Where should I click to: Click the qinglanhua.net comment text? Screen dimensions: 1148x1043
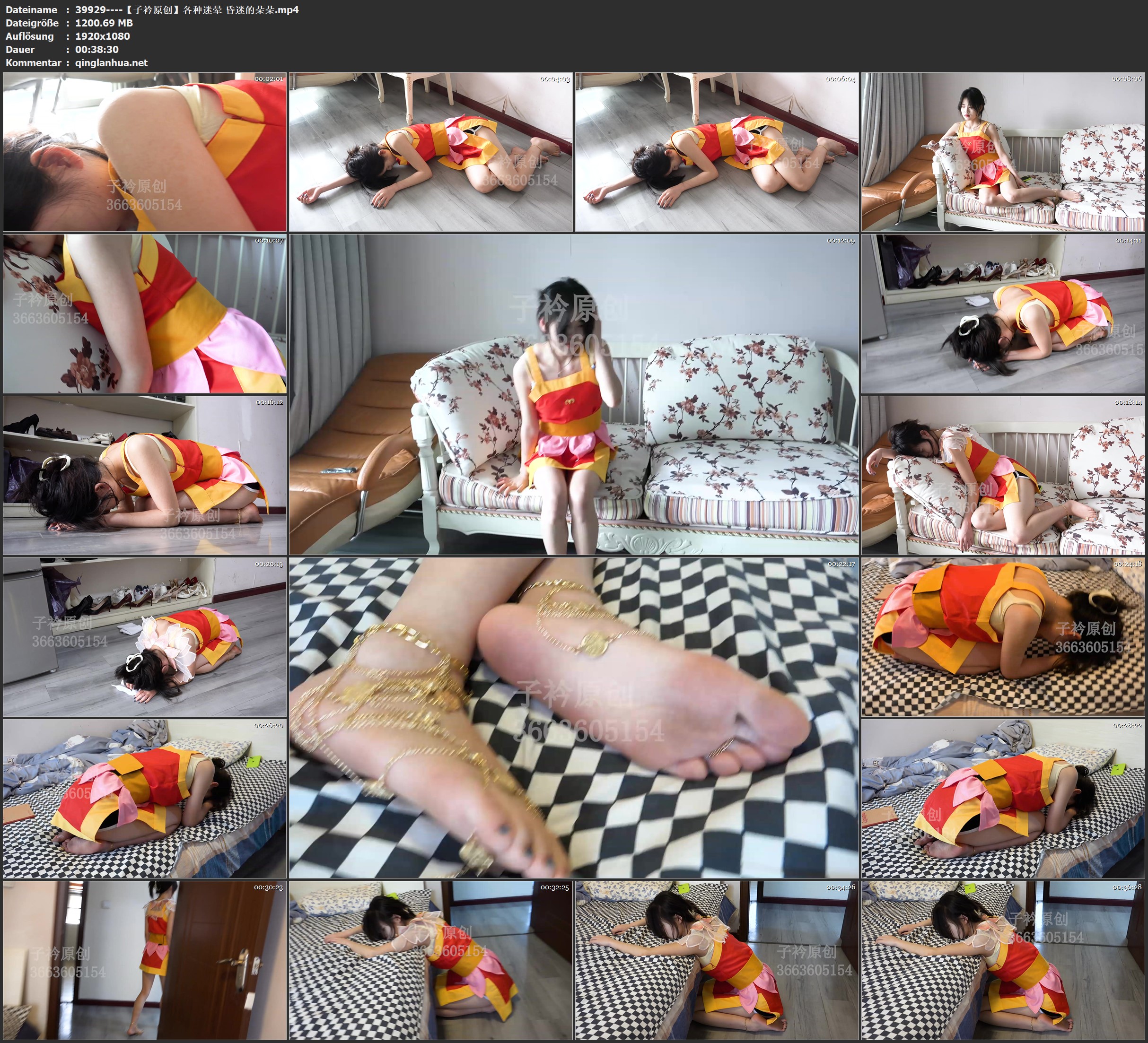pyautogui.click(x=111, y=62)
